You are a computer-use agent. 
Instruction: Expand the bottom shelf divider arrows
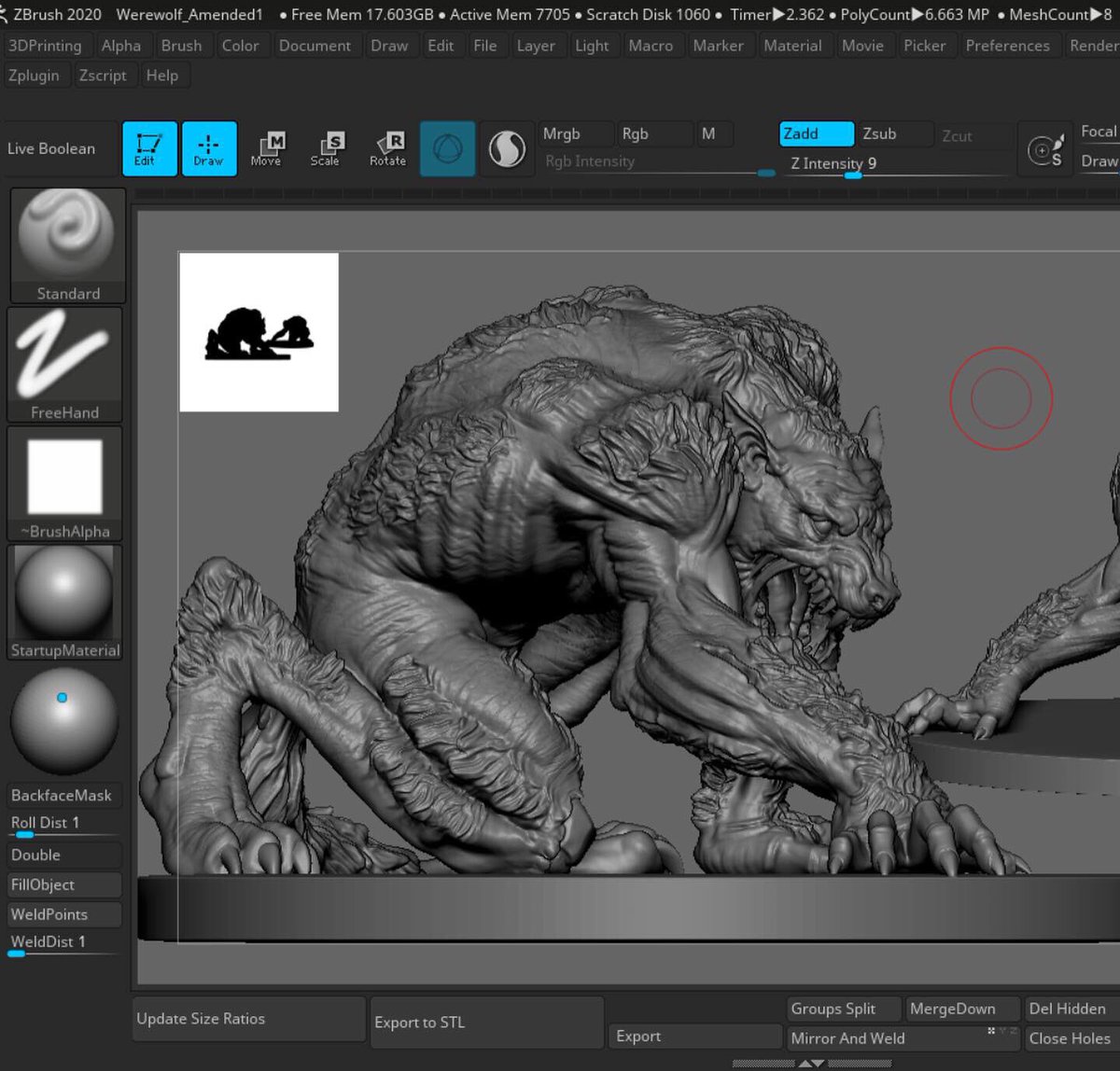pos(811,1064)
